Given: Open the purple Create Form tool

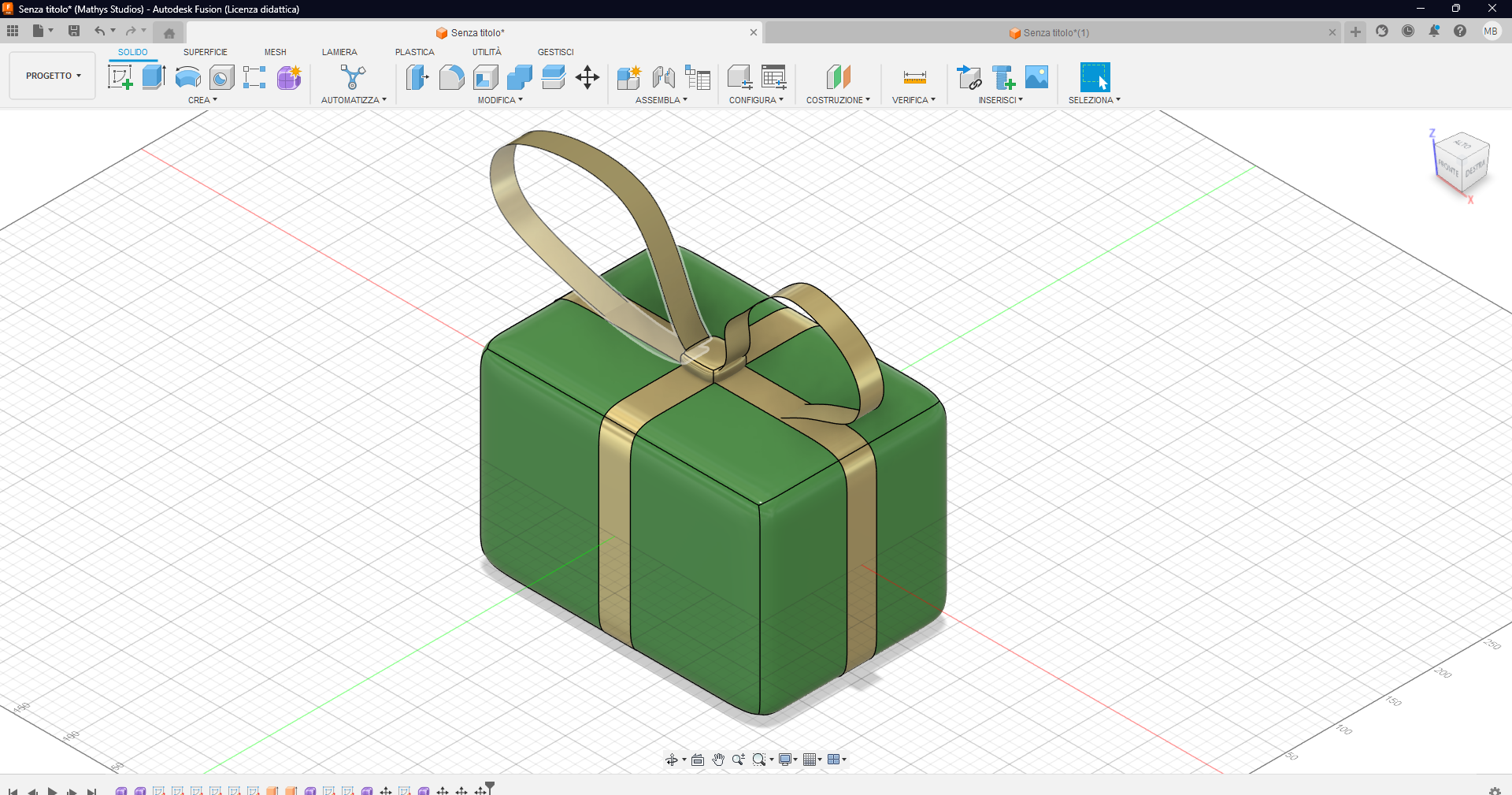Looking at the screenshot, I should 289,77.
